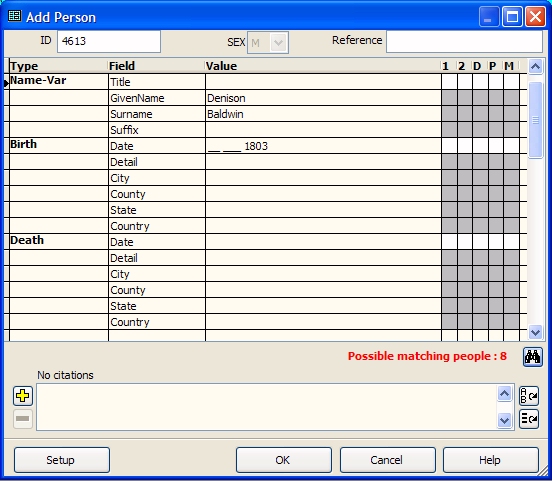Open the SEX dropdown

point(278,43)
